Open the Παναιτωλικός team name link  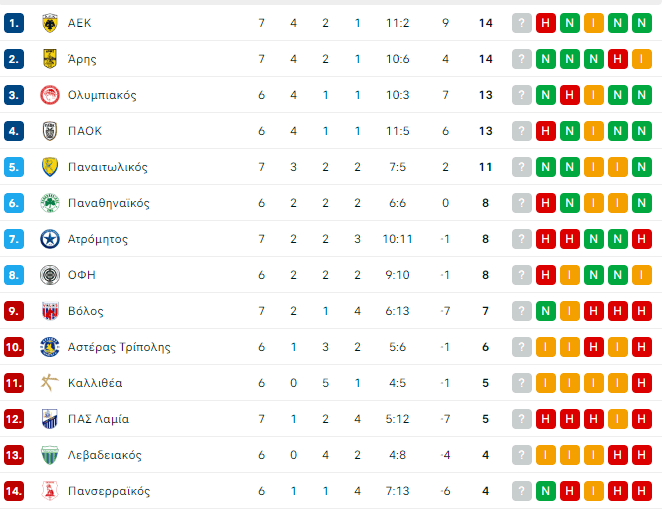tap(108, 167)
